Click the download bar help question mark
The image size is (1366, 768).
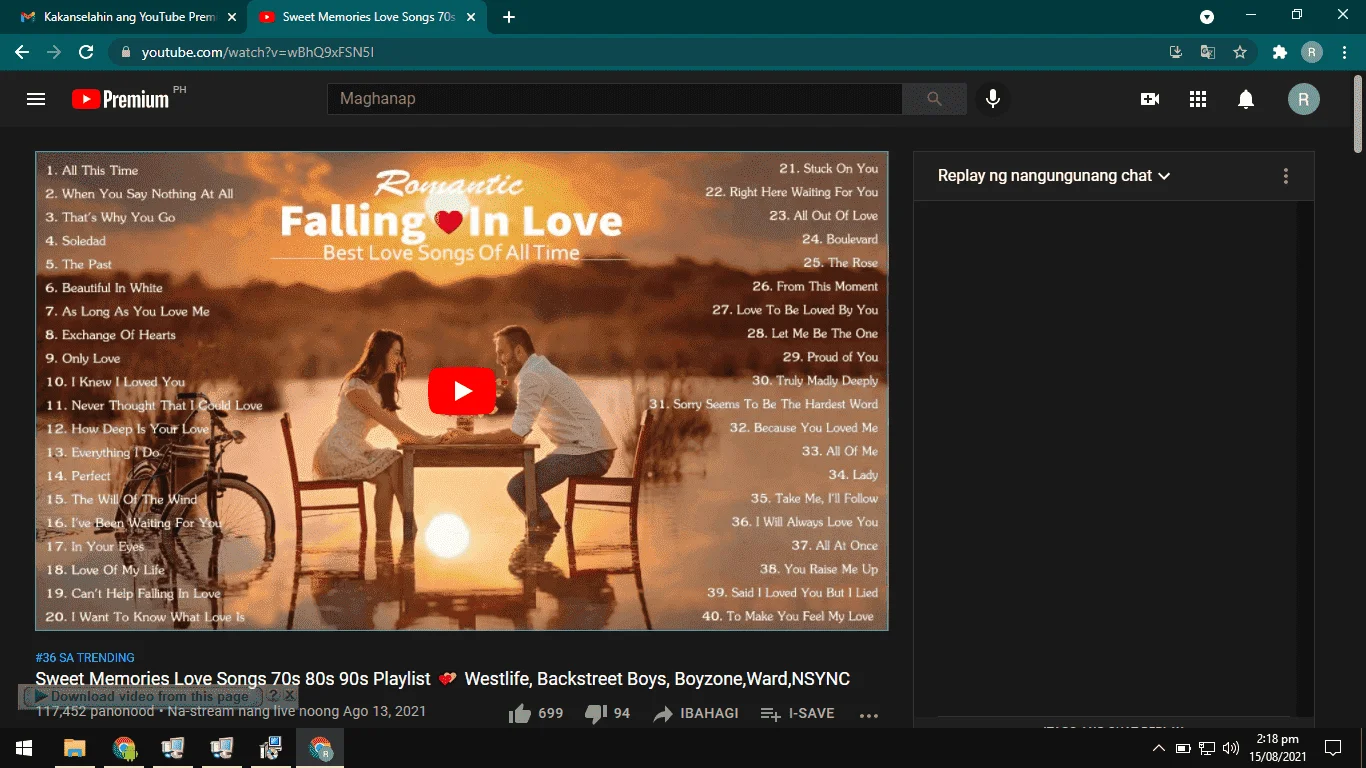point(273,695)
